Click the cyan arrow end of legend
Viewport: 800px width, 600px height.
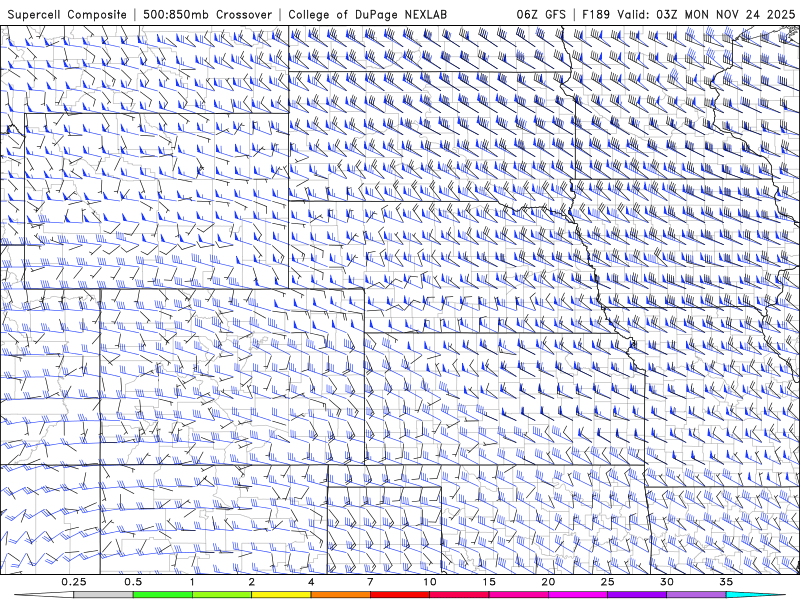pyautogui.click(x=756, y=595)
